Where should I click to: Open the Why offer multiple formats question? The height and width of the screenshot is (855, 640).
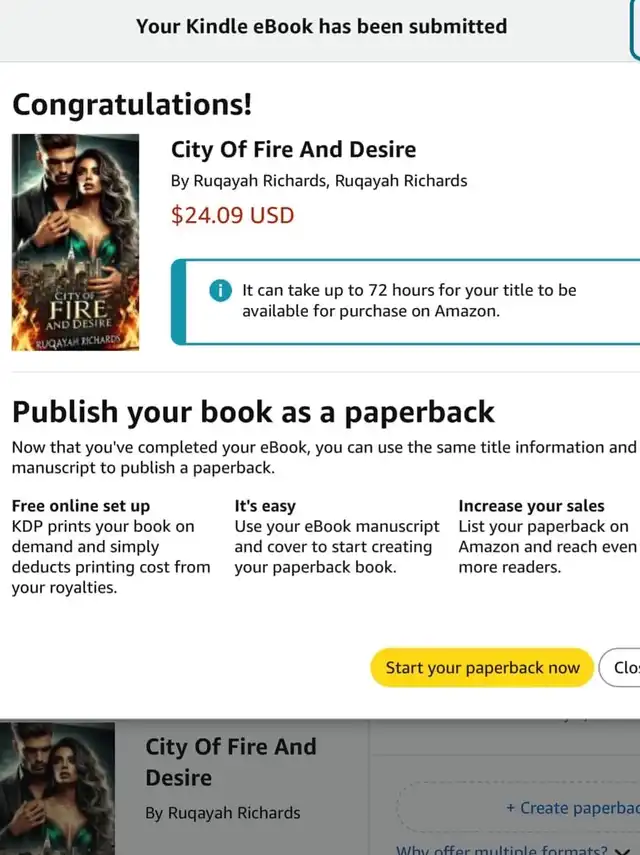[502, 850]
